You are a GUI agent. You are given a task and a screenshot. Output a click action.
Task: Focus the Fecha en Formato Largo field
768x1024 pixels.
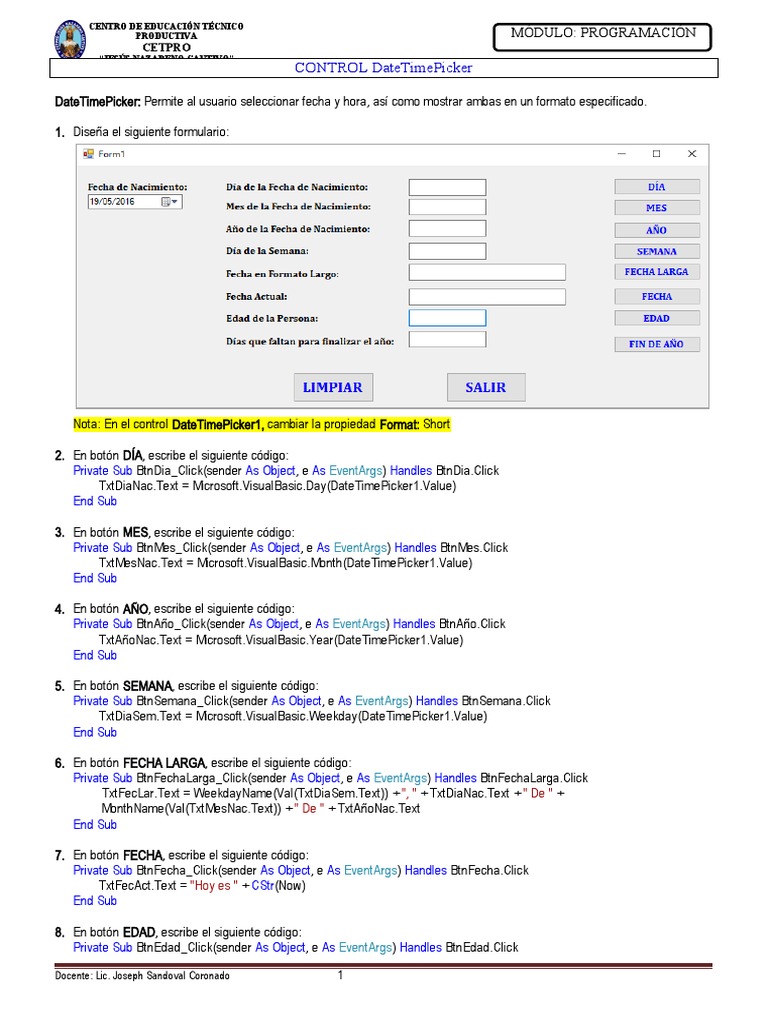click(x=487, y=272)
